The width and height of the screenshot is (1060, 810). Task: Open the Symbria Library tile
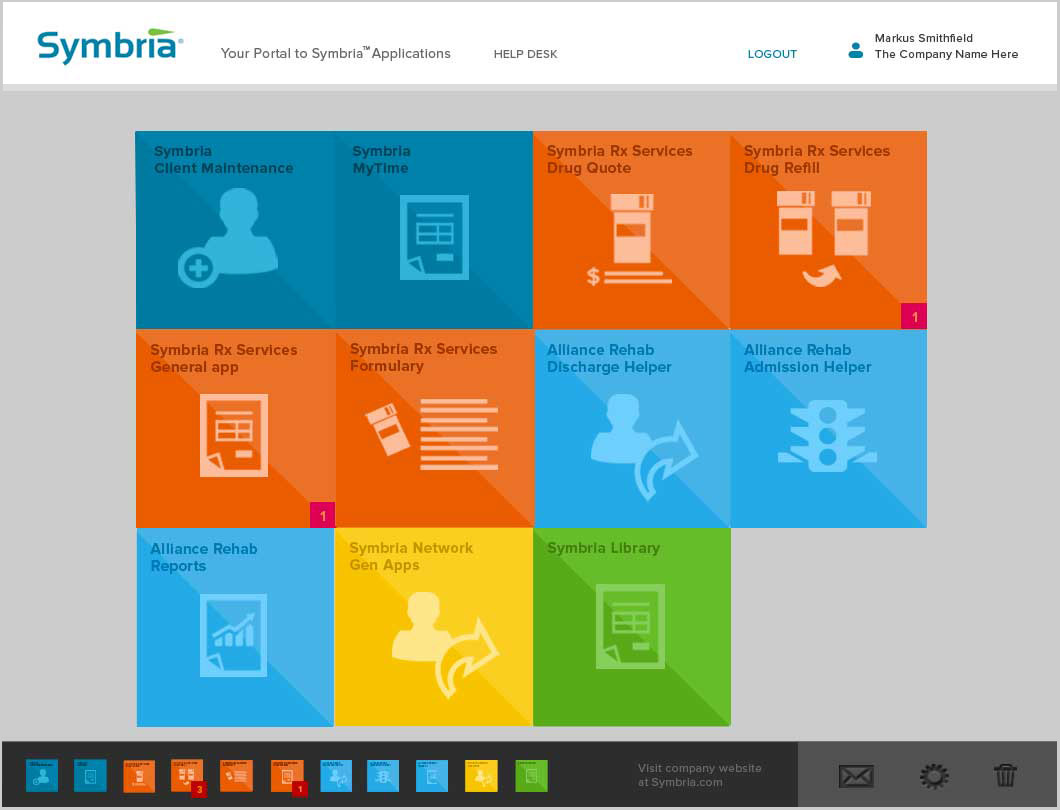coord(631,626)
